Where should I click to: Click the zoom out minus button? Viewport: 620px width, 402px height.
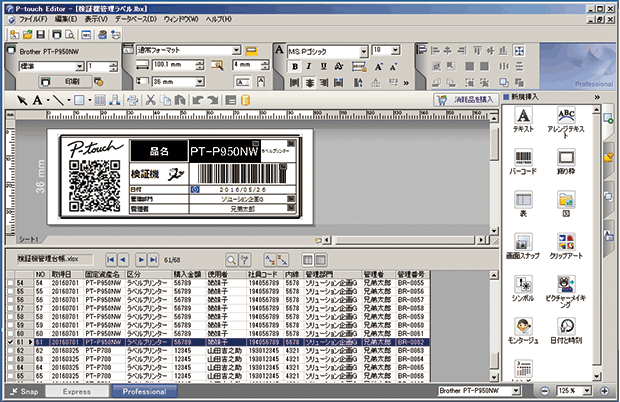tap(544, 391)
